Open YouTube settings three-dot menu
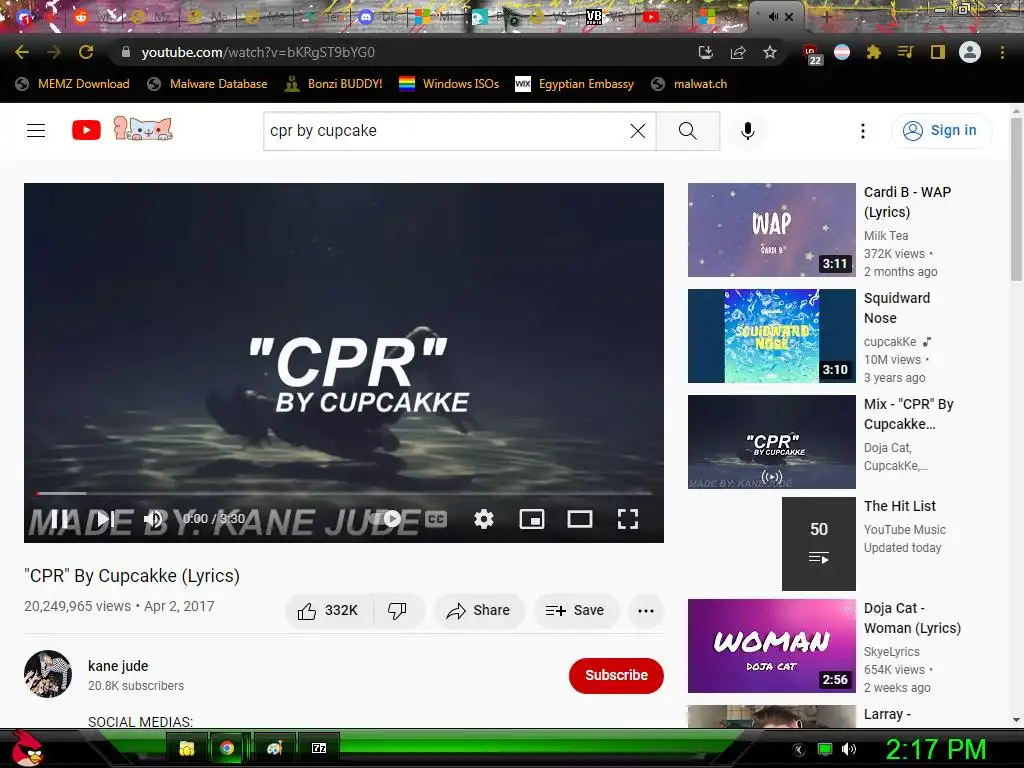Image resolution: width=1024 pixels, height=768 pixels. point(863,131)
